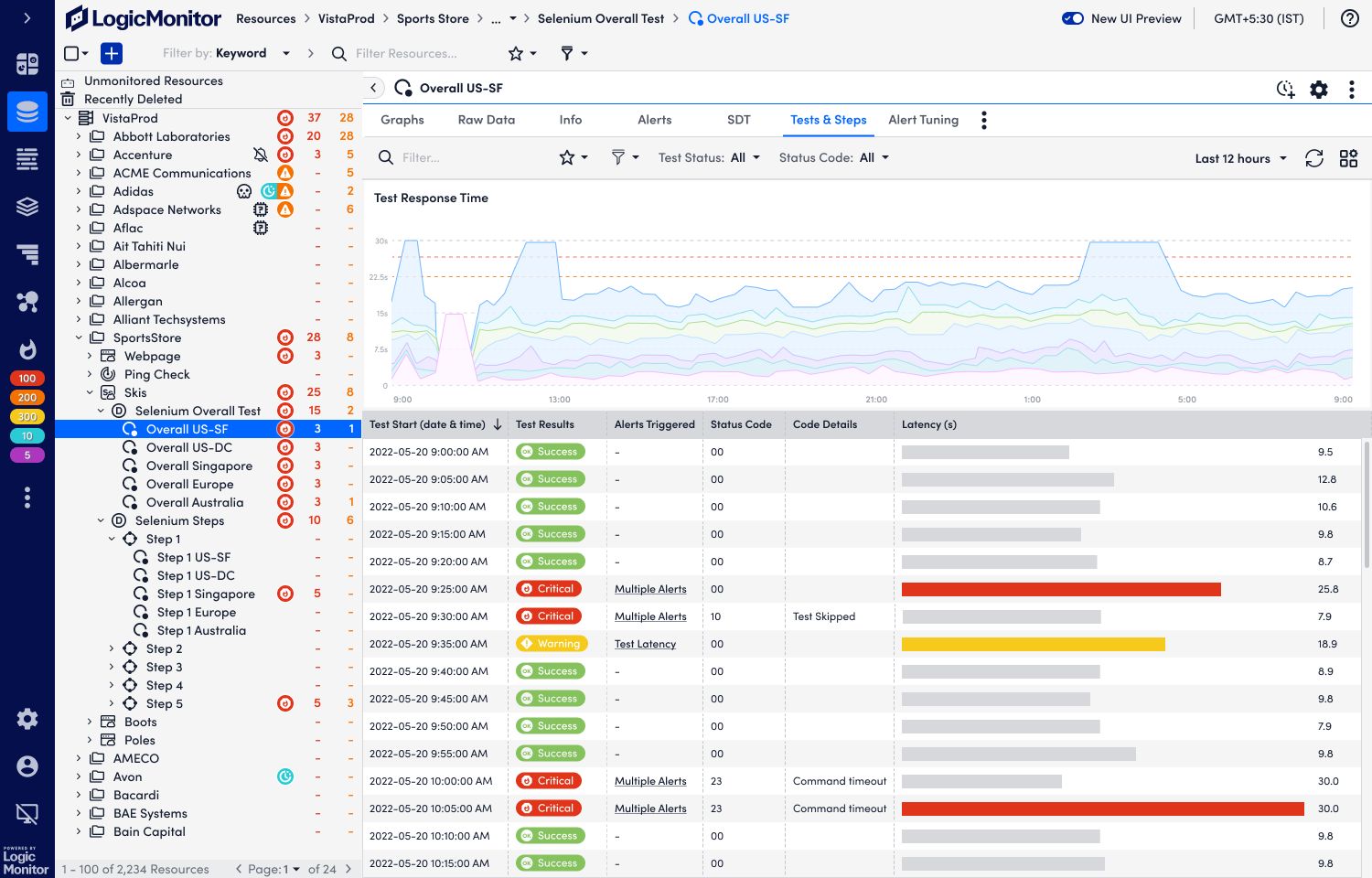This screenshot has height=878, width=1372.
Task: Go to next page of resources
Action: (348, 869)
